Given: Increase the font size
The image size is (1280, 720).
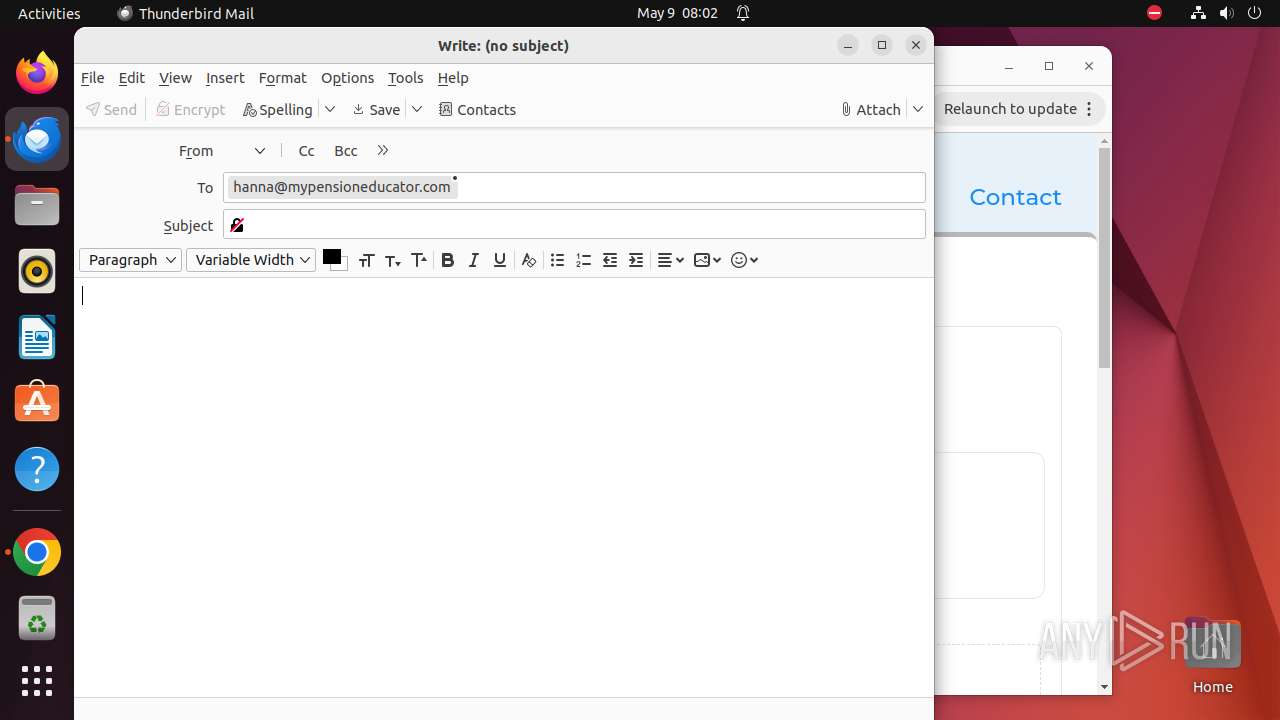Looking at the screenshot, I should tap(419, 260).
